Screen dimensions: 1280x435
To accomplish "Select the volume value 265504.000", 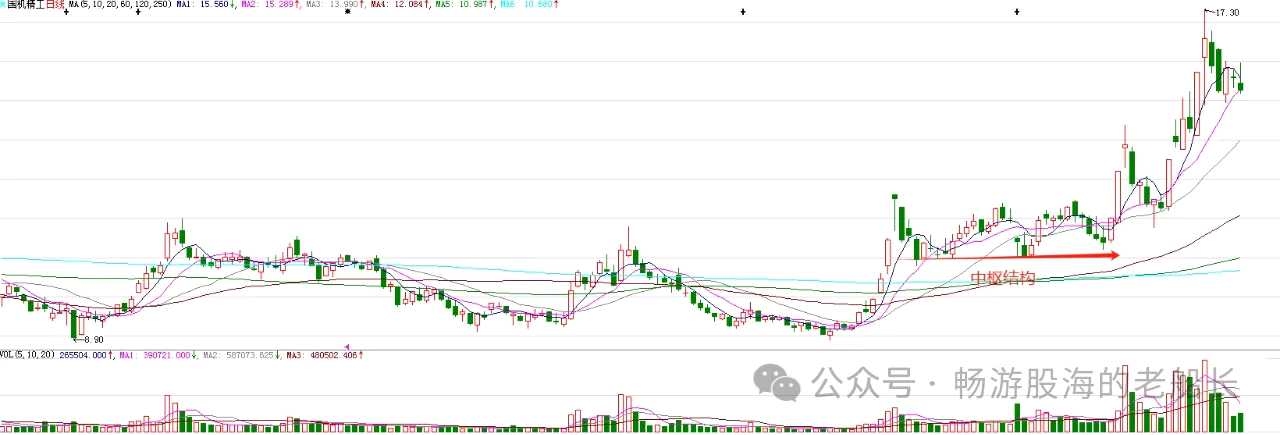I will tap(85, 354).
